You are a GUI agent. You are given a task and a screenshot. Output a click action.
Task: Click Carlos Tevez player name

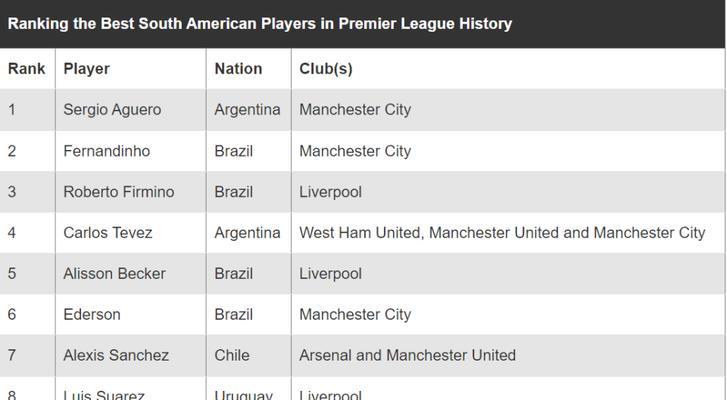pos(108,233)
